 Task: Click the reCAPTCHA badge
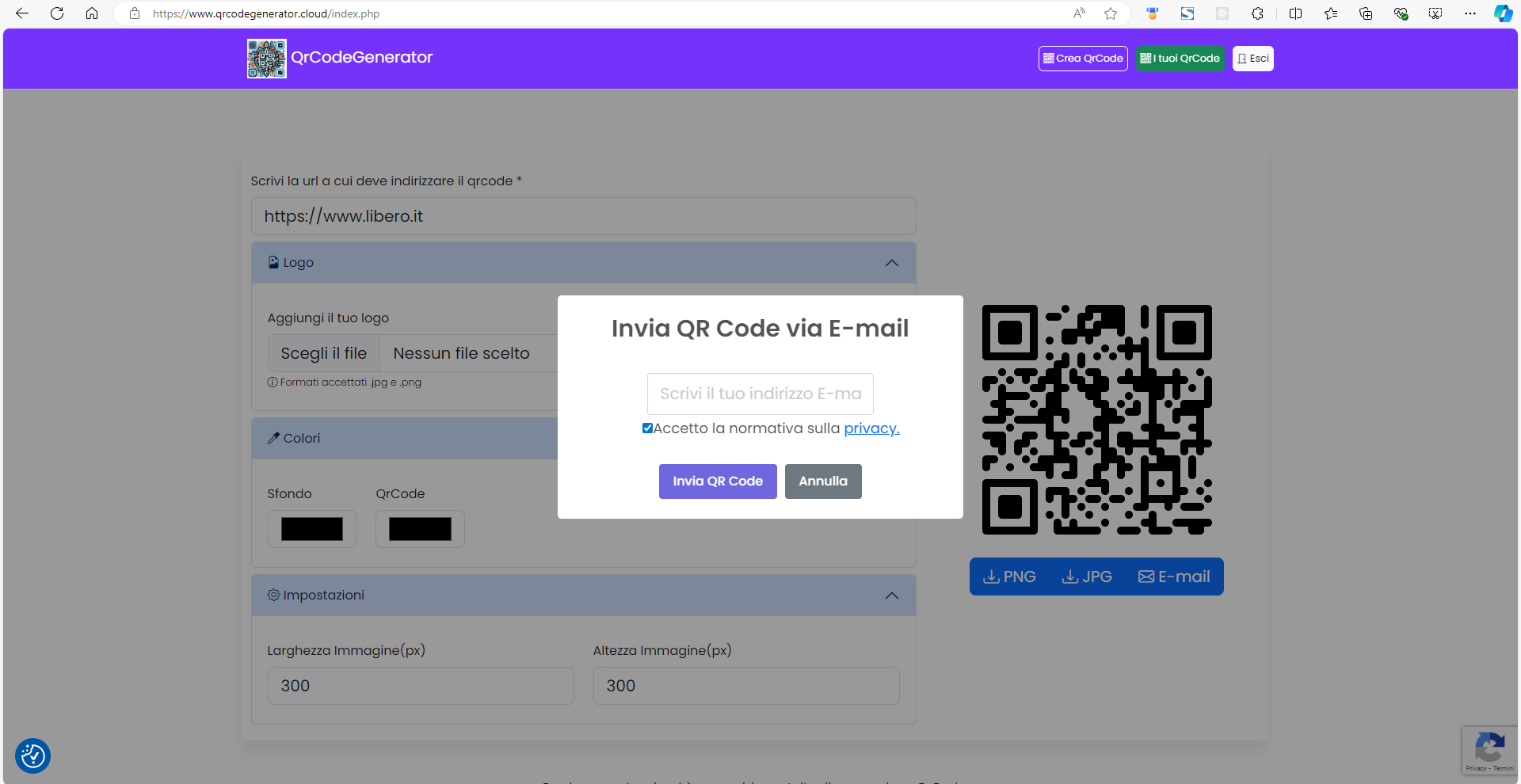[1489, 750]
